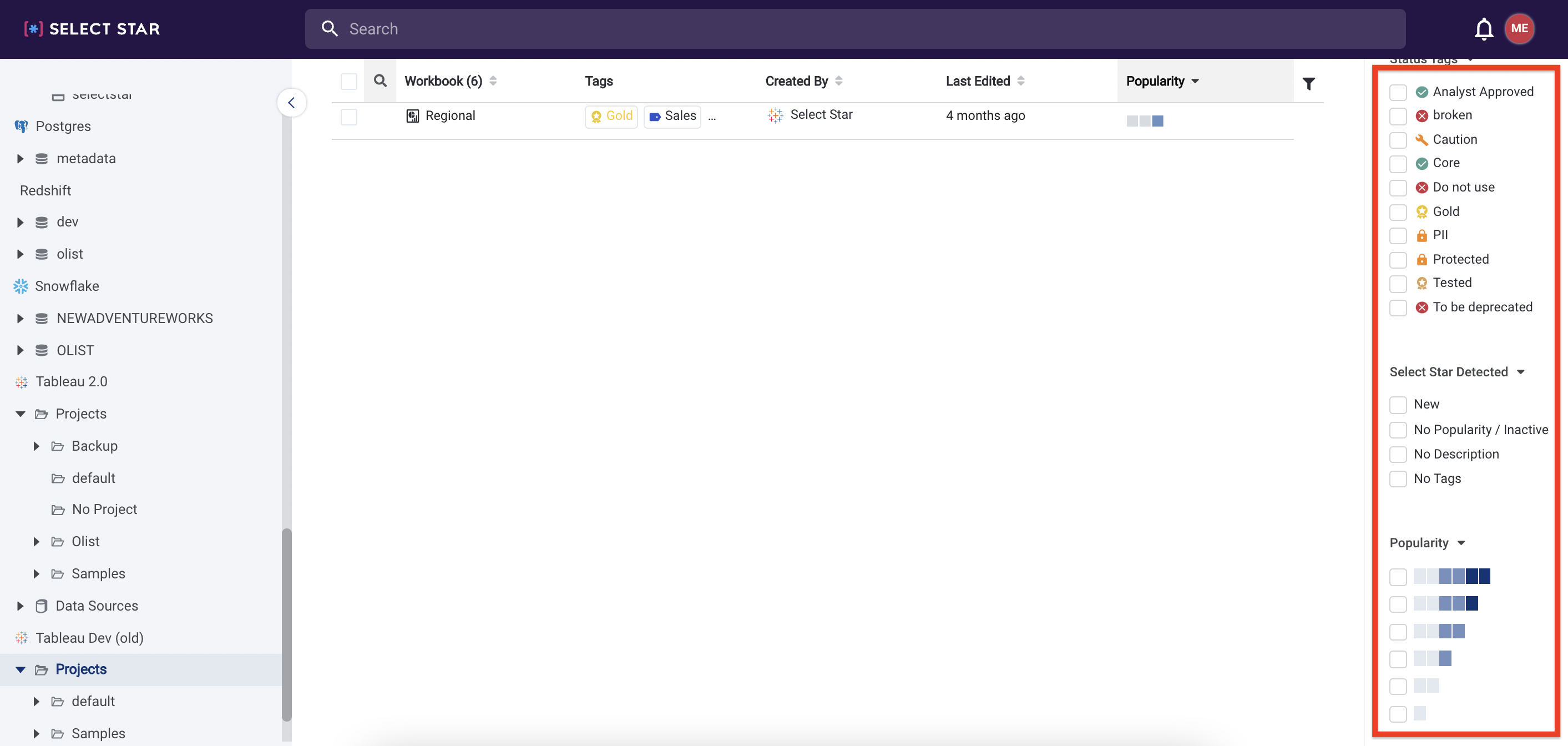The height and width of the screenshot is (746, 1568).
Task: Click the Tableau Dev (old) icon
Action: [x=22, y=638]
